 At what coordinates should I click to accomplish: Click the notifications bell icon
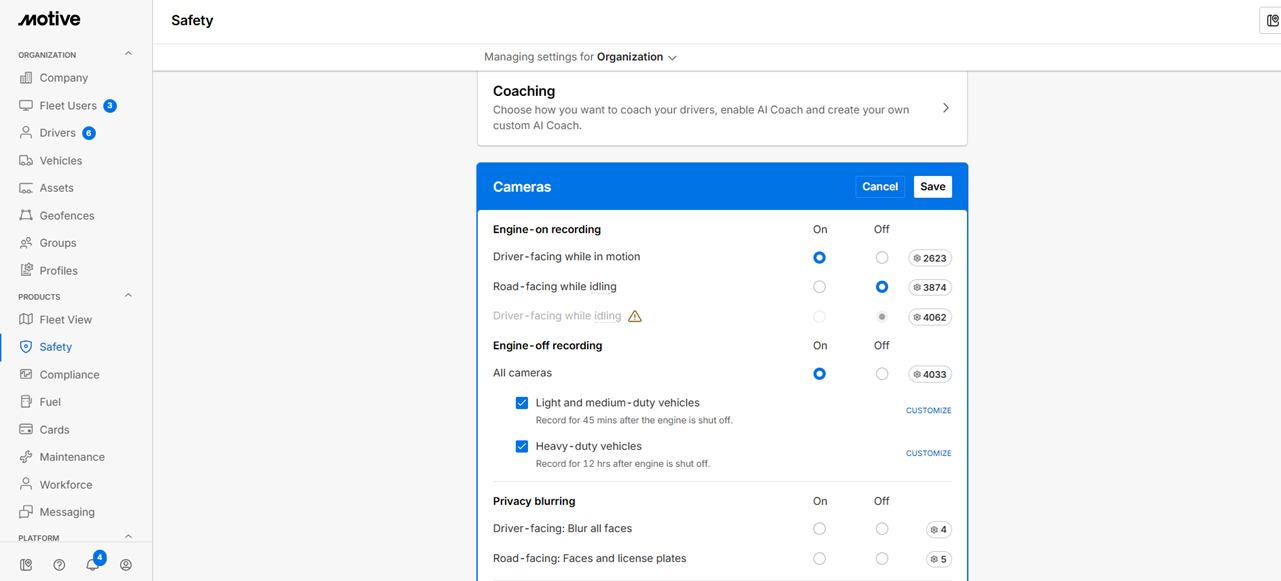coord(92,565)
